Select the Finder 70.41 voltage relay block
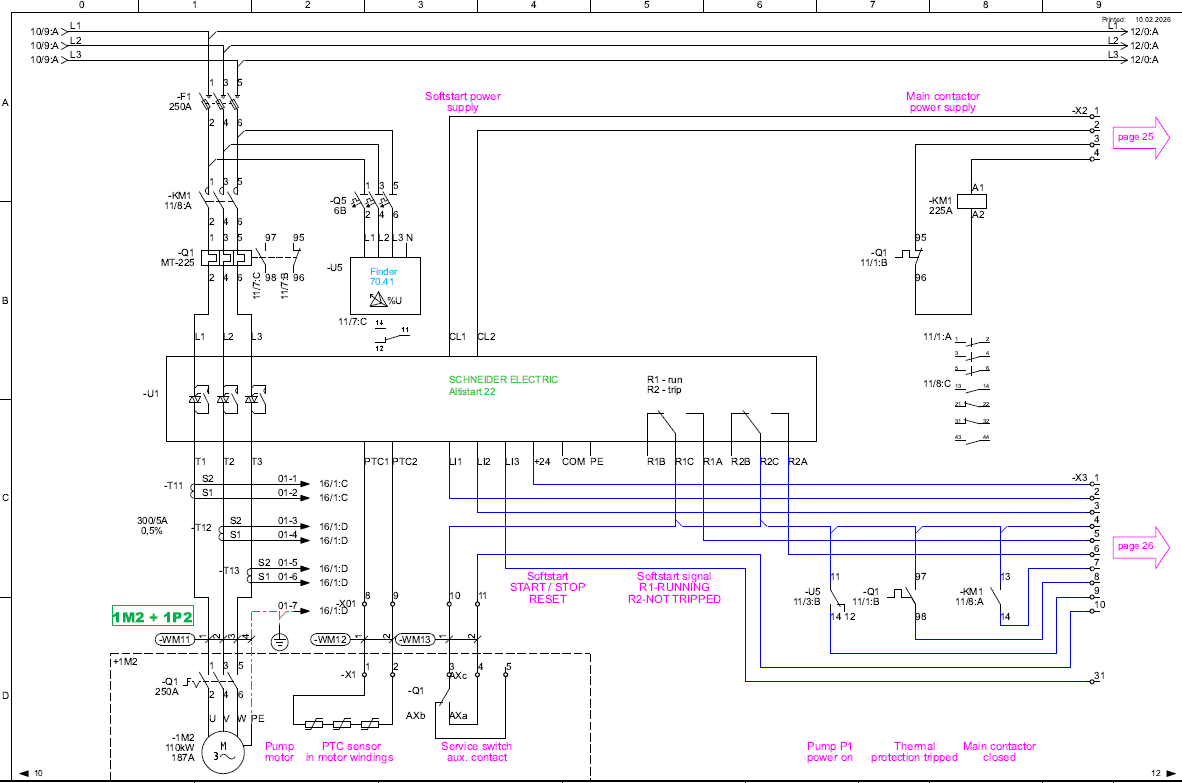 click(385, 286)
